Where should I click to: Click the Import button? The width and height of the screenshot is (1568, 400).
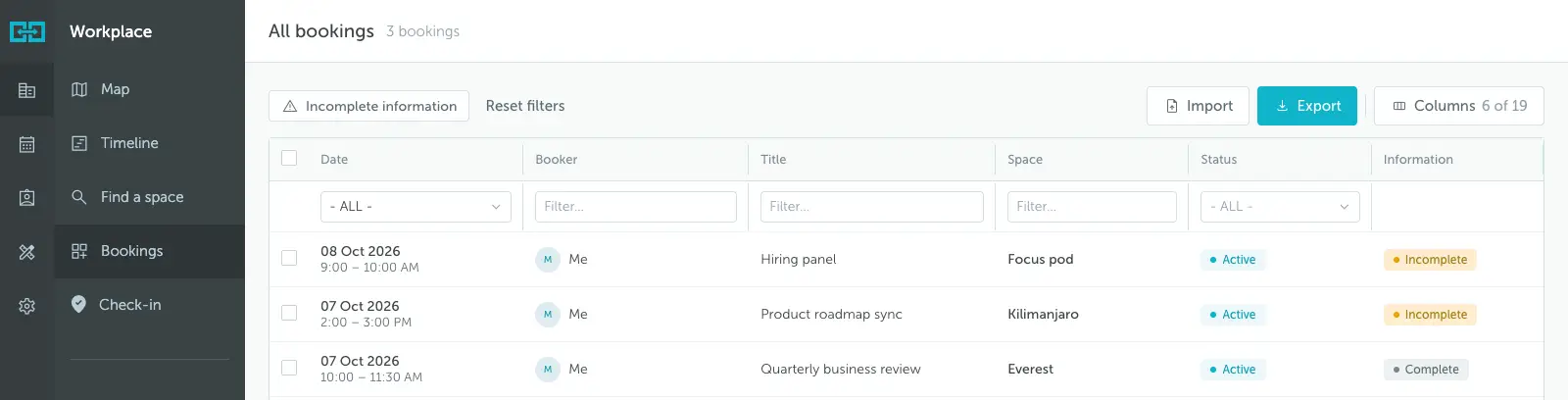coord(1198,106)
